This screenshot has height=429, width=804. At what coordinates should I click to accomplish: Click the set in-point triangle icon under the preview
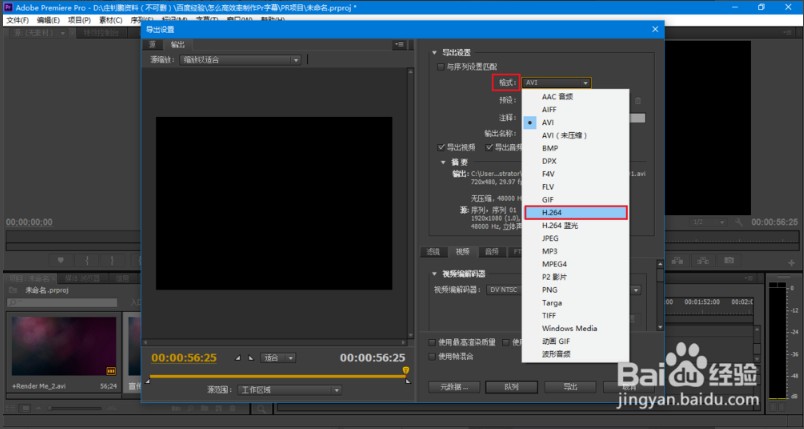(237, 357)
